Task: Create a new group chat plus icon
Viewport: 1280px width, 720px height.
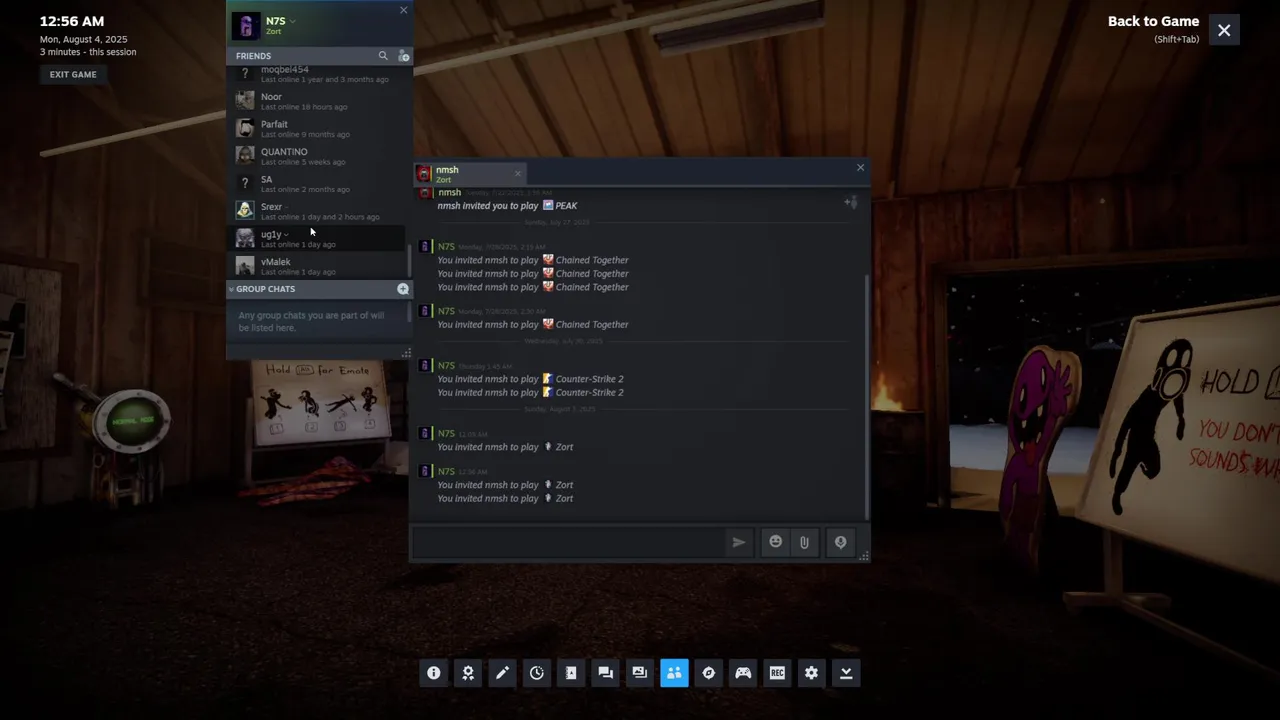Action: coord(403,289)
